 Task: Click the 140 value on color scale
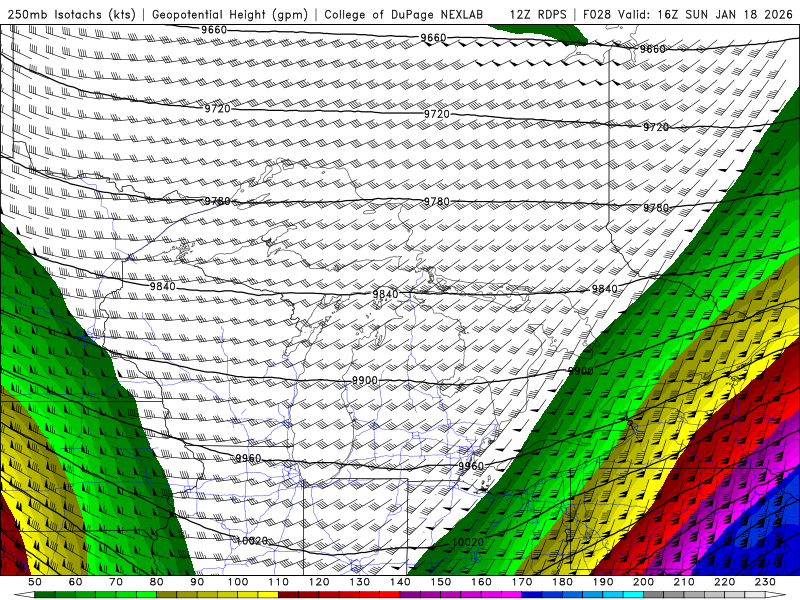[400, 582]
